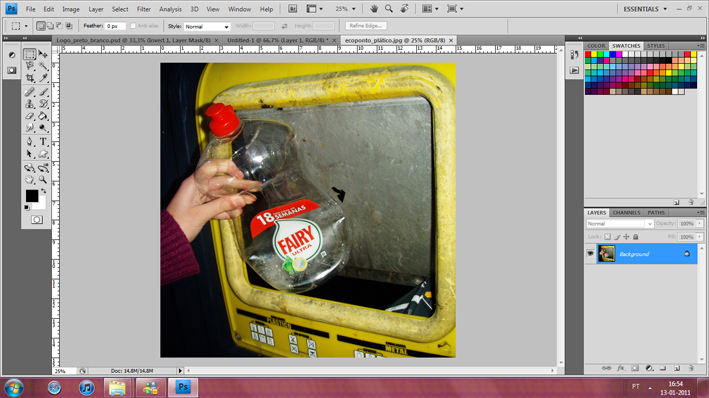Open the layer Opacity slider arrow
Image resolution: width=709 pixels, height=398 pixels.
click(x=700, y=223)
